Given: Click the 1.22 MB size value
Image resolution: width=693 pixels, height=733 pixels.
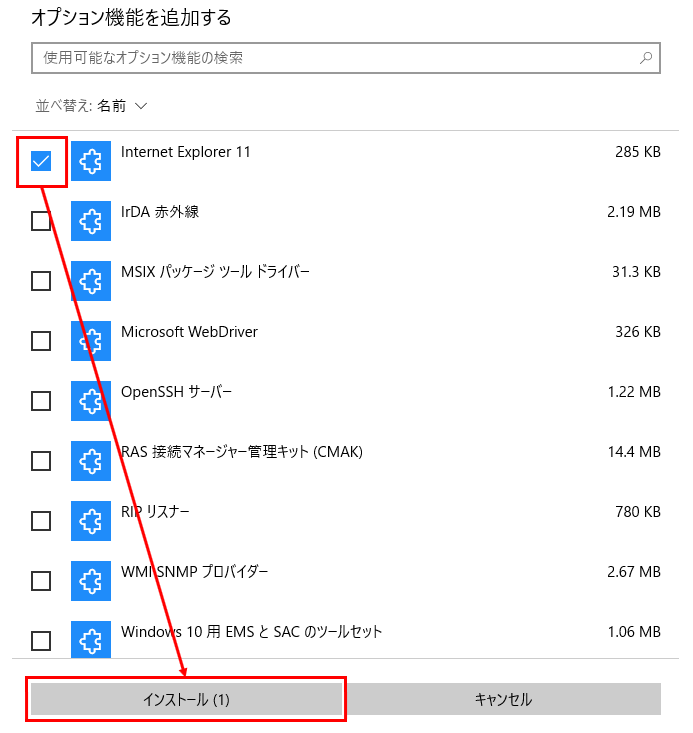Looking at the screenshot, I should point(634,392).
